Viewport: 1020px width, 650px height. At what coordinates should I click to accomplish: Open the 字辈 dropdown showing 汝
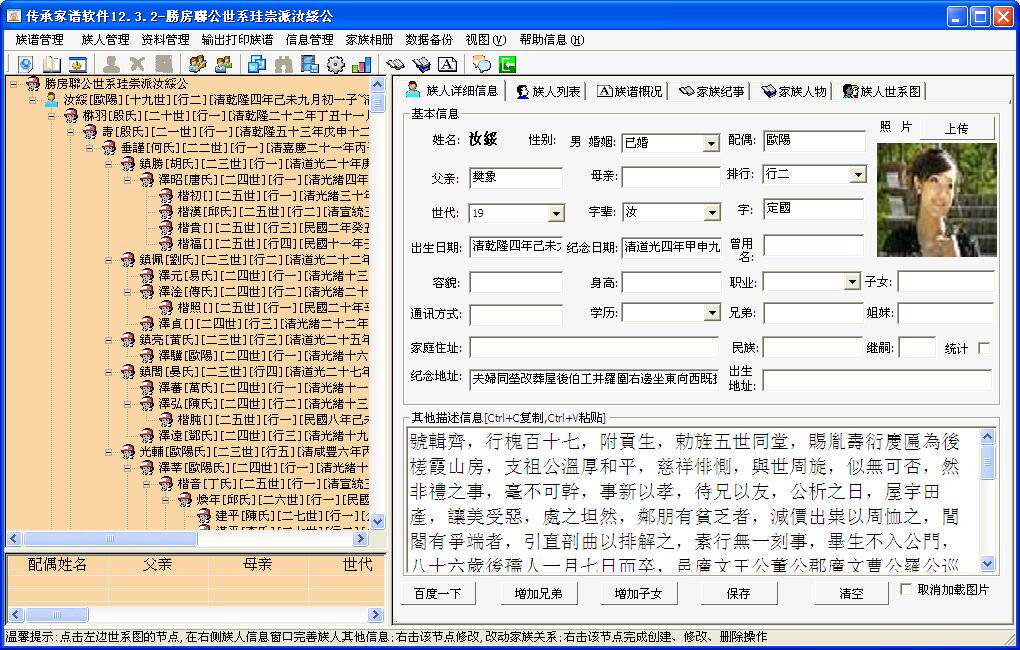pos(712,213)
